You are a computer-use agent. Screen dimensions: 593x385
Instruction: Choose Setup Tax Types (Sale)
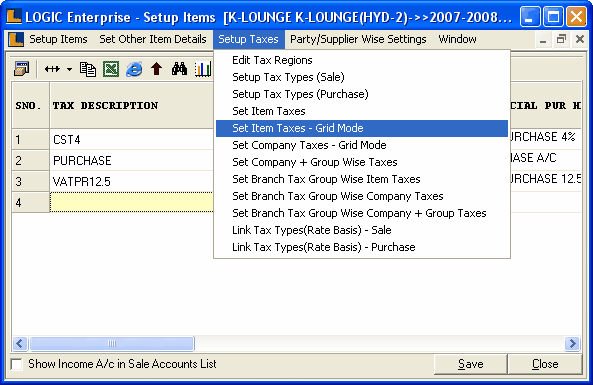coord(362,77)
